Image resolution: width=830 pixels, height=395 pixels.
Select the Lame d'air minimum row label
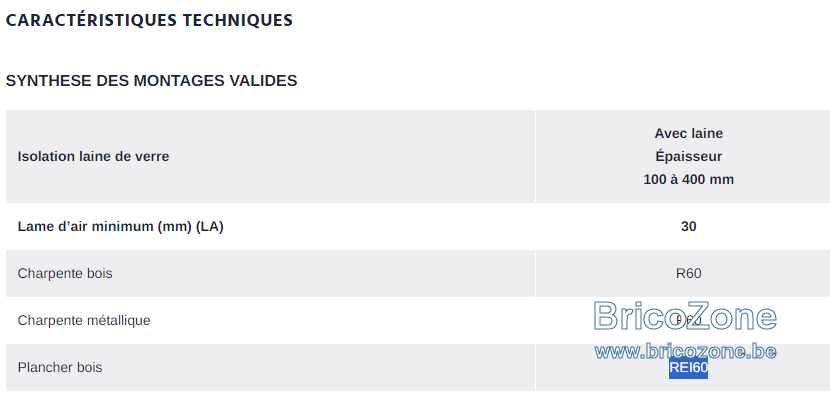tap(120, 227)
